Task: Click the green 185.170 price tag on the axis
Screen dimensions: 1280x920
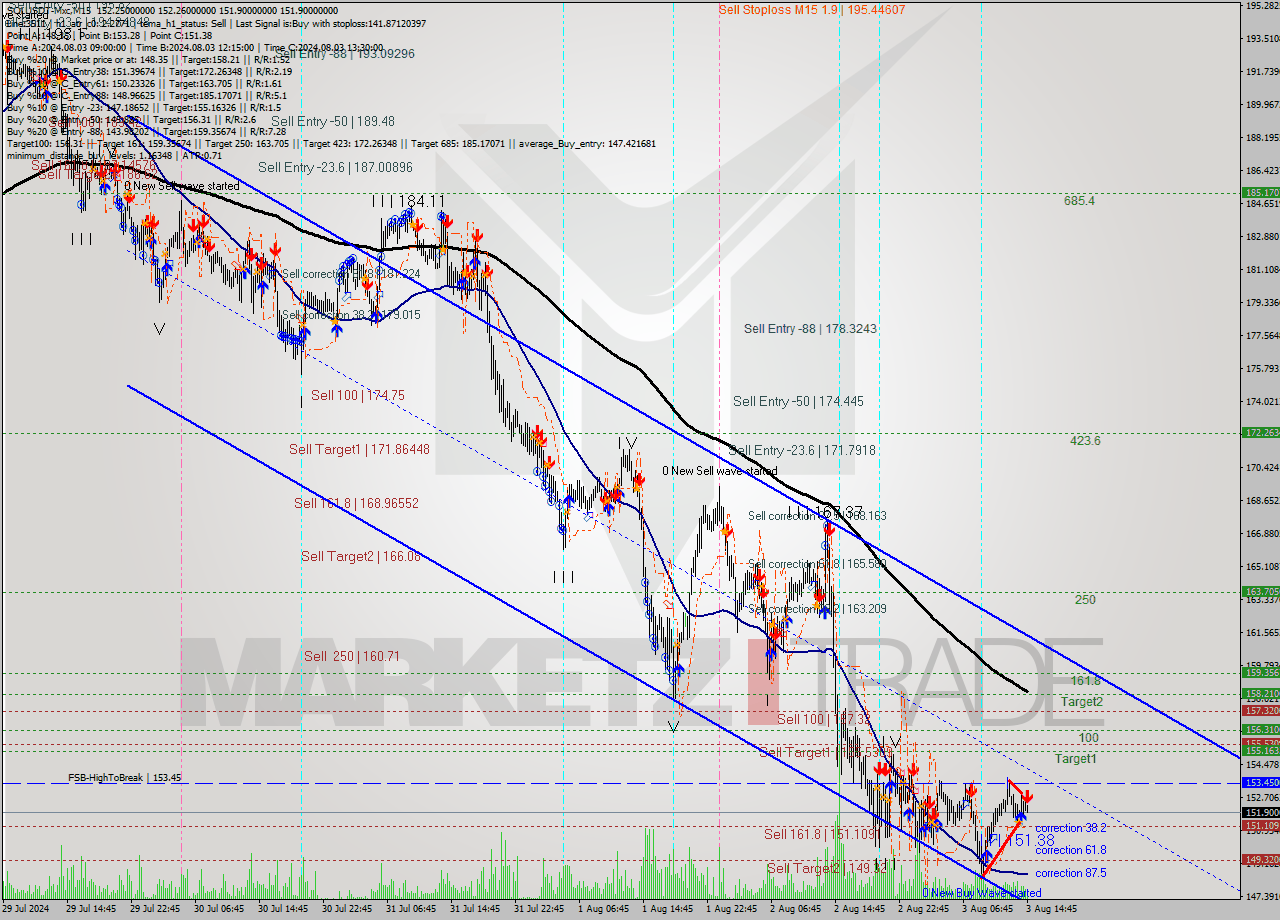Action: point(1260,192)
